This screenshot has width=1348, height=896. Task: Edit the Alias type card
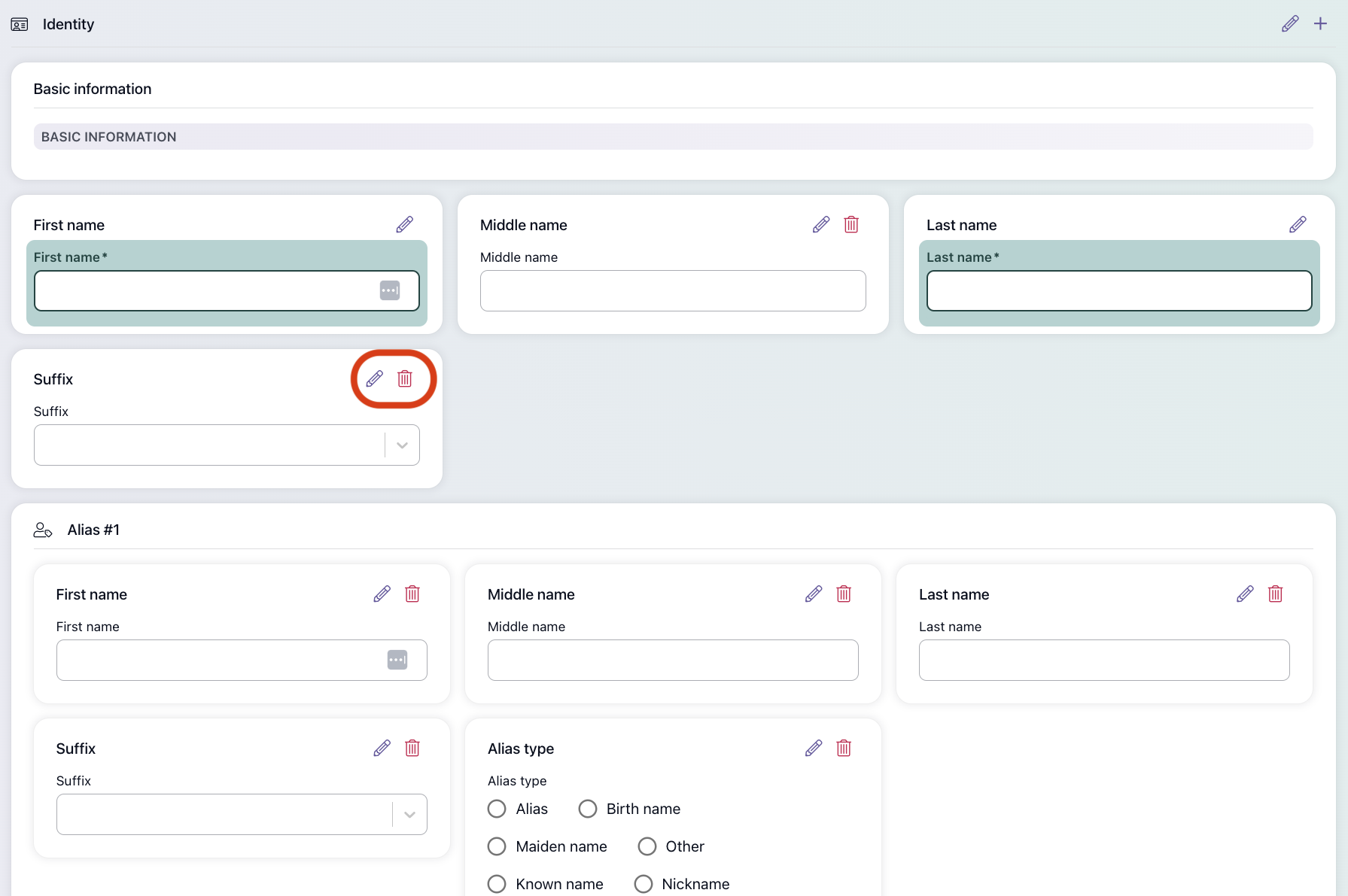click(x=814, y=748)
